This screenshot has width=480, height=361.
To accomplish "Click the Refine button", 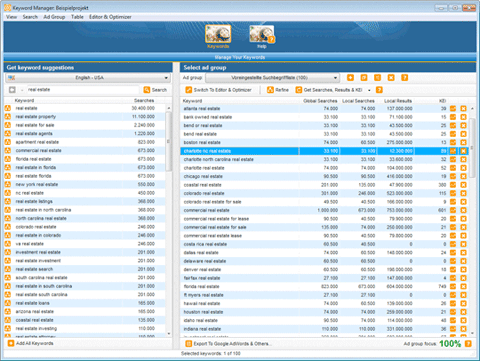I will (278, 90).
